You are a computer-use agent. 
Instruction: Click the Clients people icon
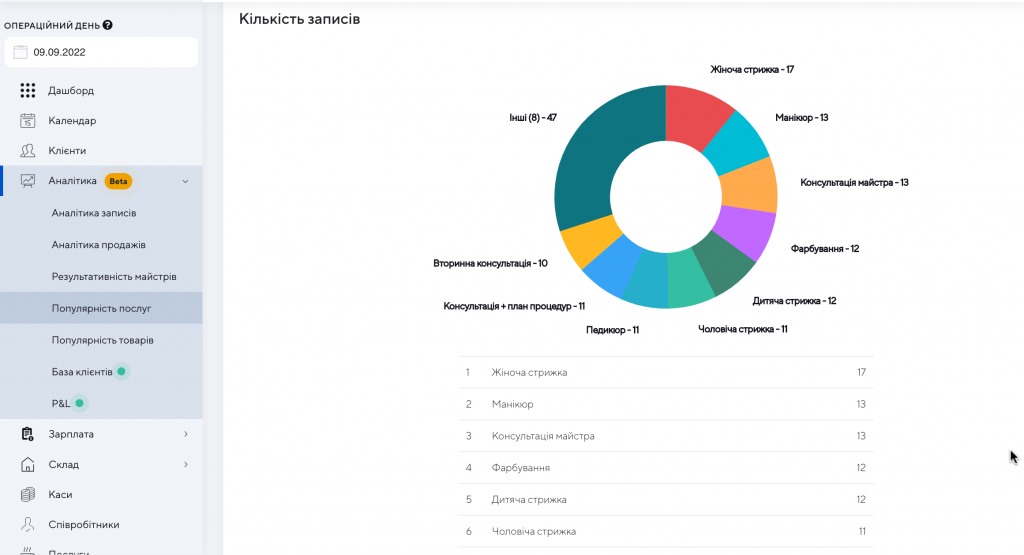point(28,151)
